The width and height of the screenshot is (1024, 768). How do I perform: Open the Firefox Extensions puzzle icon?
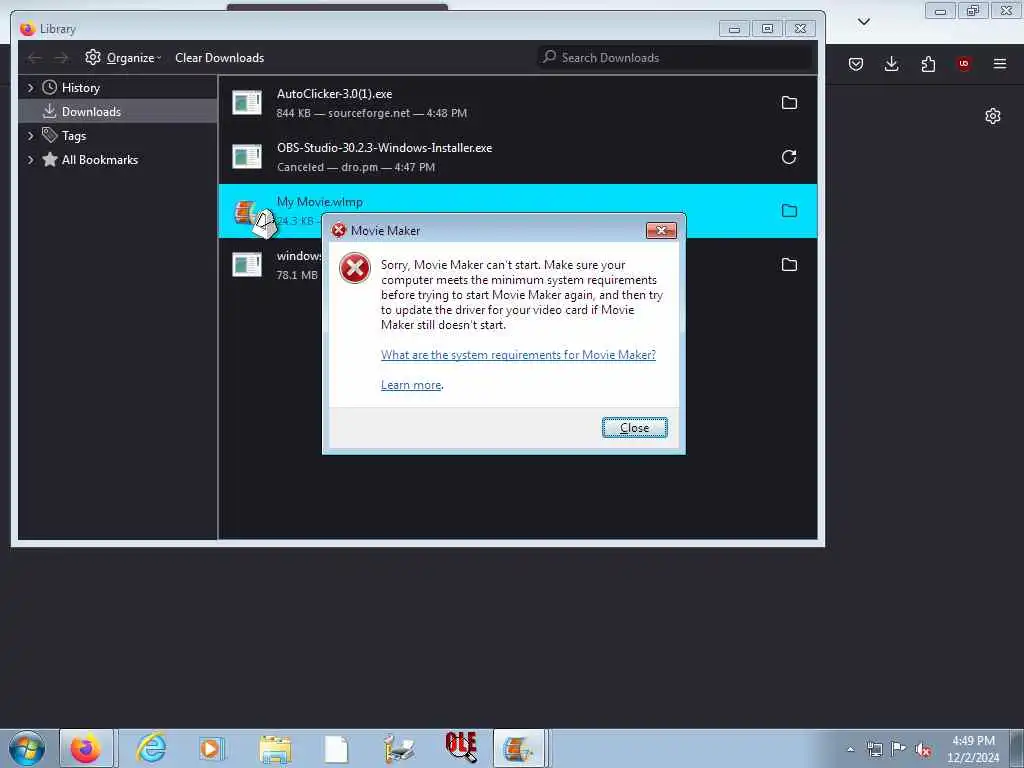point(928,63)
